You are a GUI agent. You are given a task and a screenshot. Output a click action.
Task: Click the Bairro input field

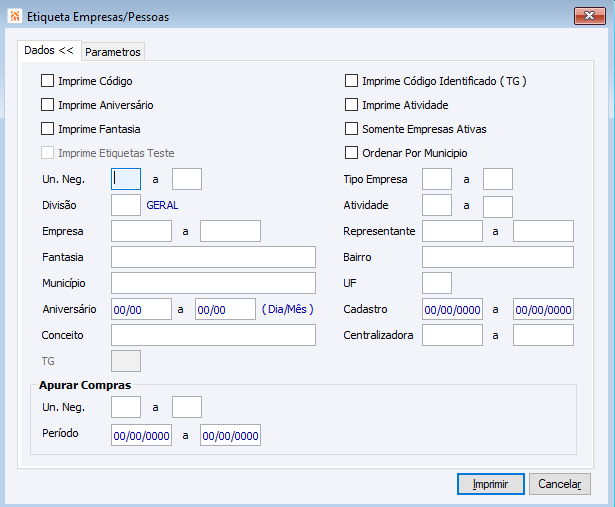pos(497,257)
